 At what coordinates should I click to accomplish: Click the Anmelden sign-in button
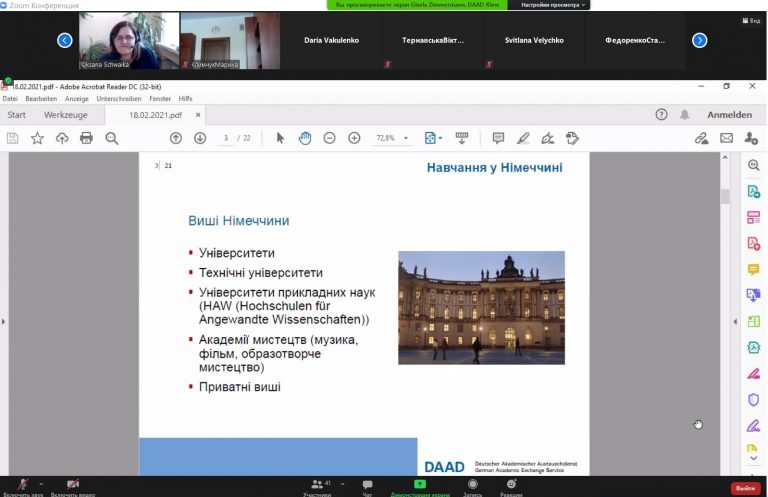coord(729,114)
